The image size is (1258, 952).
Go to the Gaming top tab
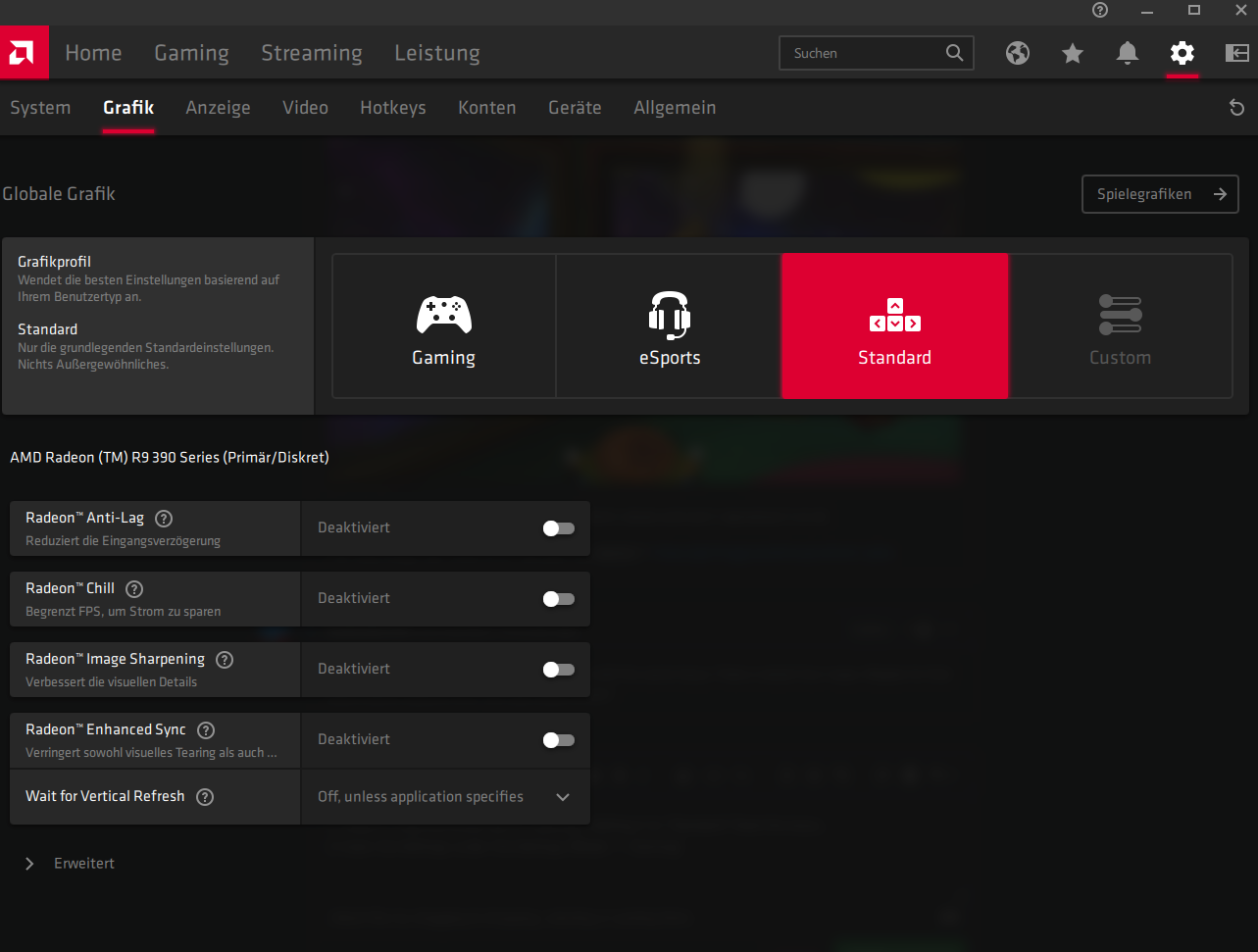pos(191,53)
